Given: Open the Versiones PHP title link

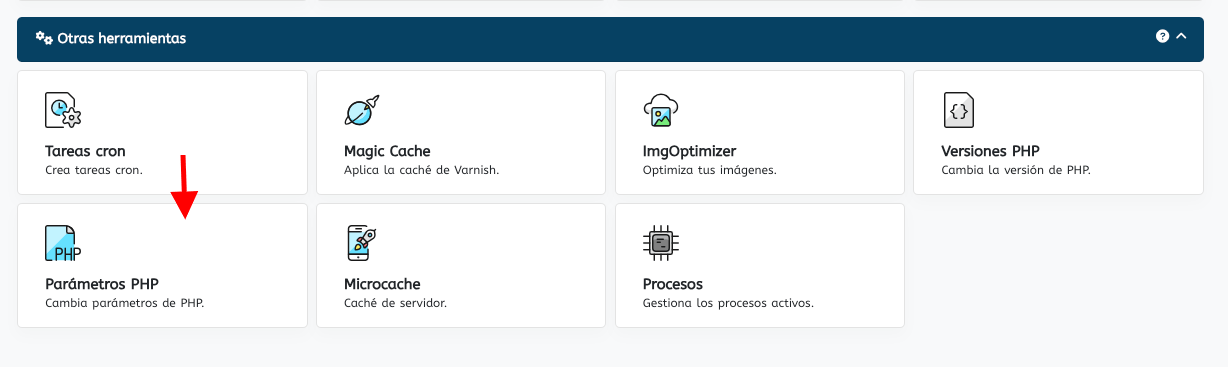Looking at the screenshot, I should point(990,151).
